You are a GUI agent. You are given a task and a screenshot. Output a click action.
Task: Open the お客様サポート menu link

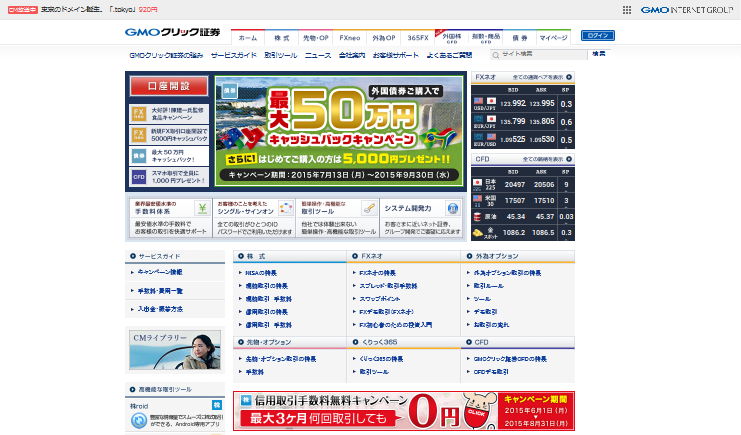(x=396, y=55)
